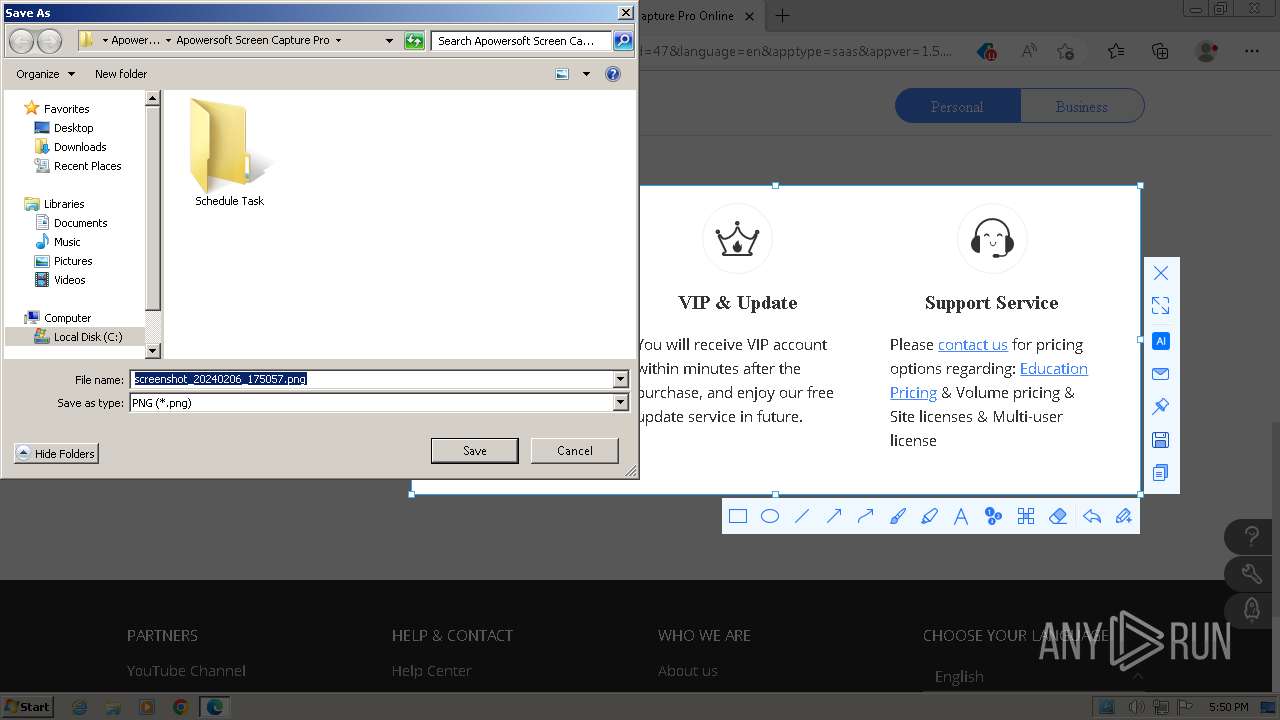This screenshot has width=1280, height=720.
Task: Click the floppy disk save icon
Action: [1161, 440]
